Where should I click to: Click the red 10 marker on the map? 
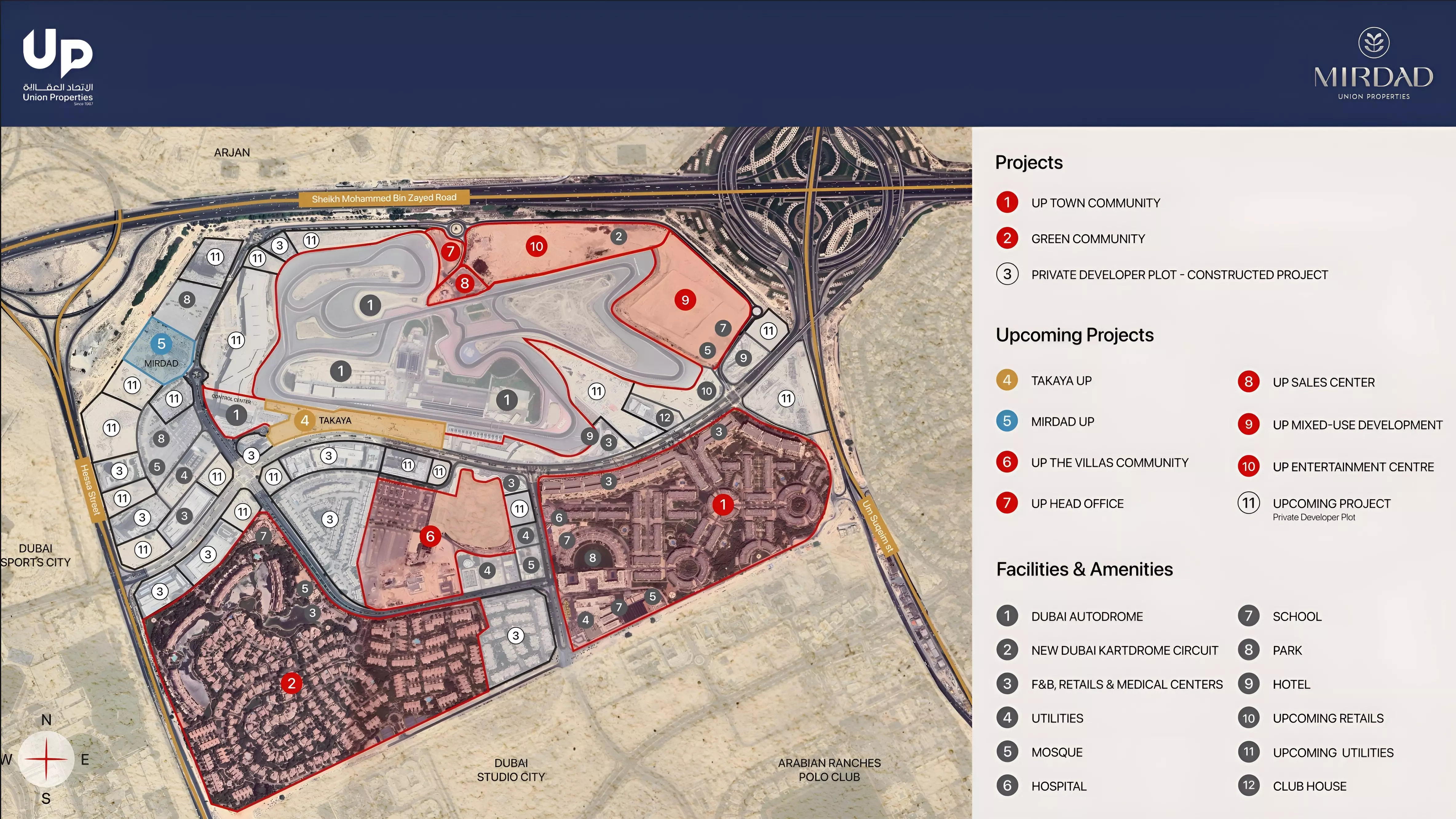(x=536, y=247)
